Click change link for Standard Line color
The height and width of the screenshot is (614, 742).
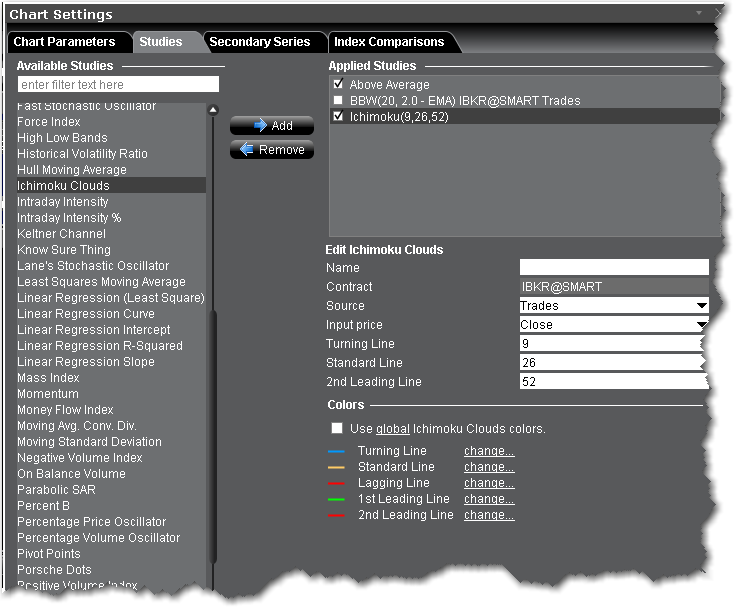489,467
